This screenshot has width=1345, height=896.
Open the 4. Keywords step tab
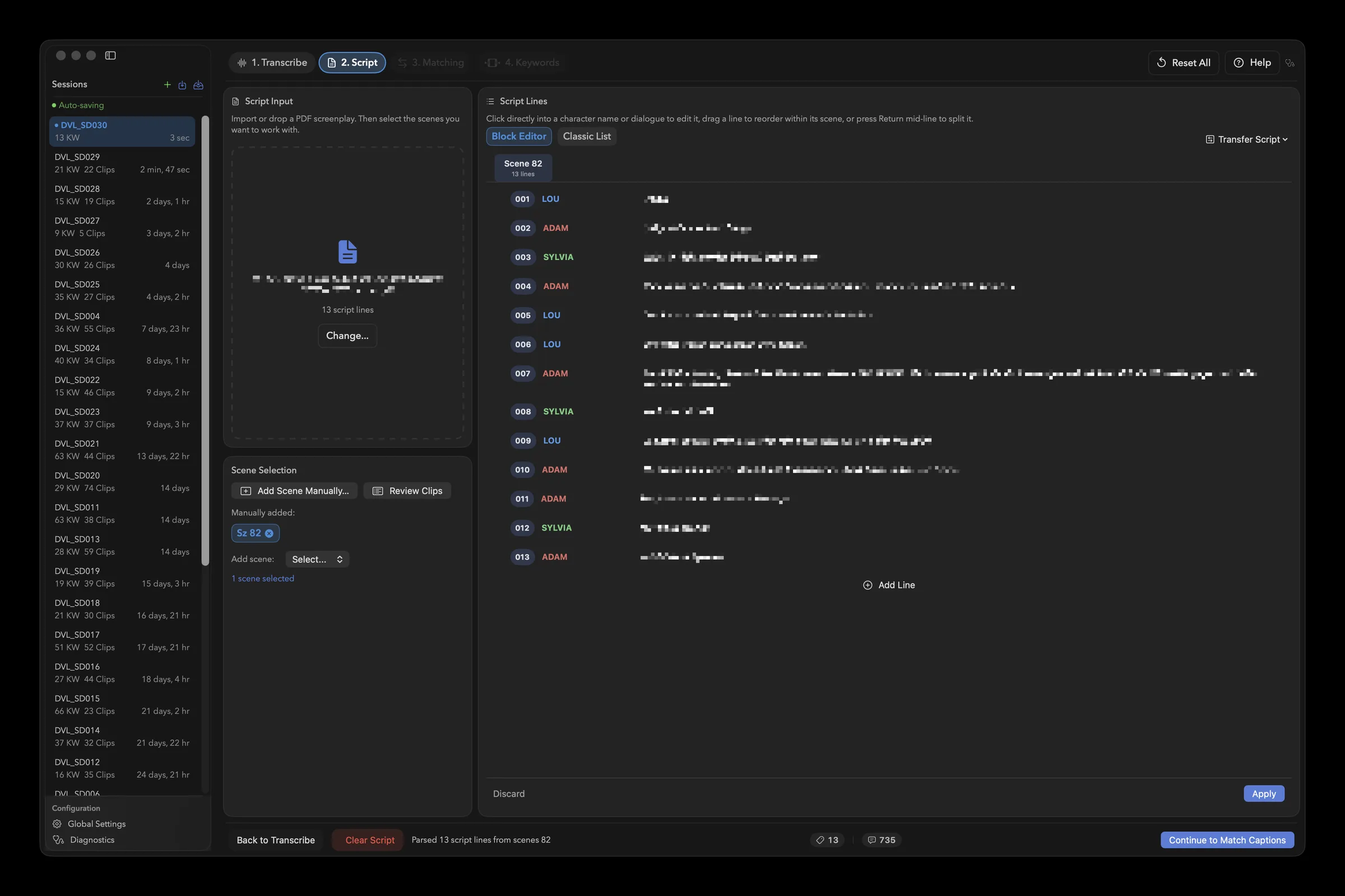tap(522, 62)
